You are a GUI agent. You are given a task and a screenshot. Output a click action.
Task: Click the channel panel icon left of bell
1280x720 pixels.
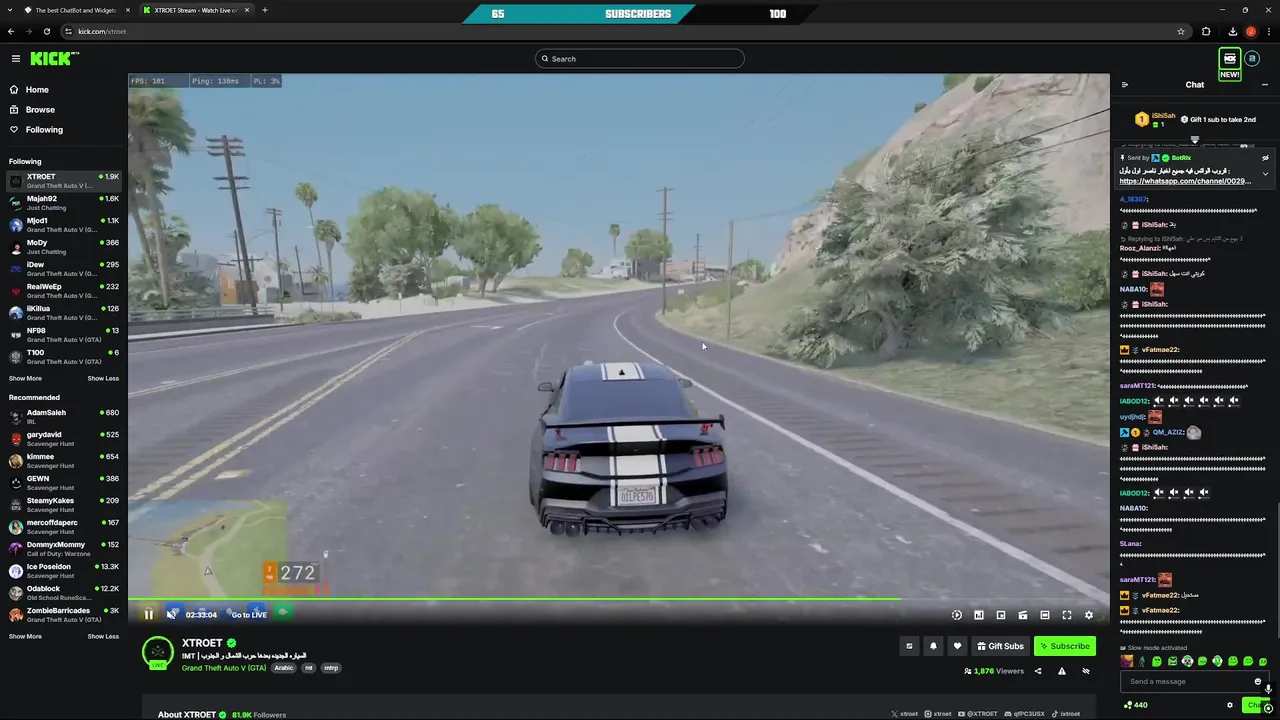(x=909, y=646)
